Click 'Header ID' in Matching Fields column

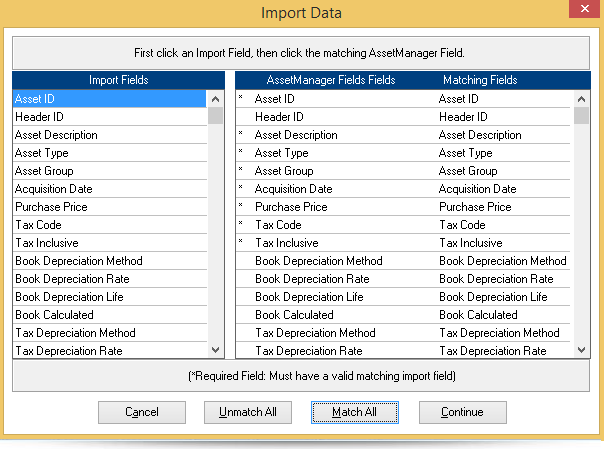[463, 117]
